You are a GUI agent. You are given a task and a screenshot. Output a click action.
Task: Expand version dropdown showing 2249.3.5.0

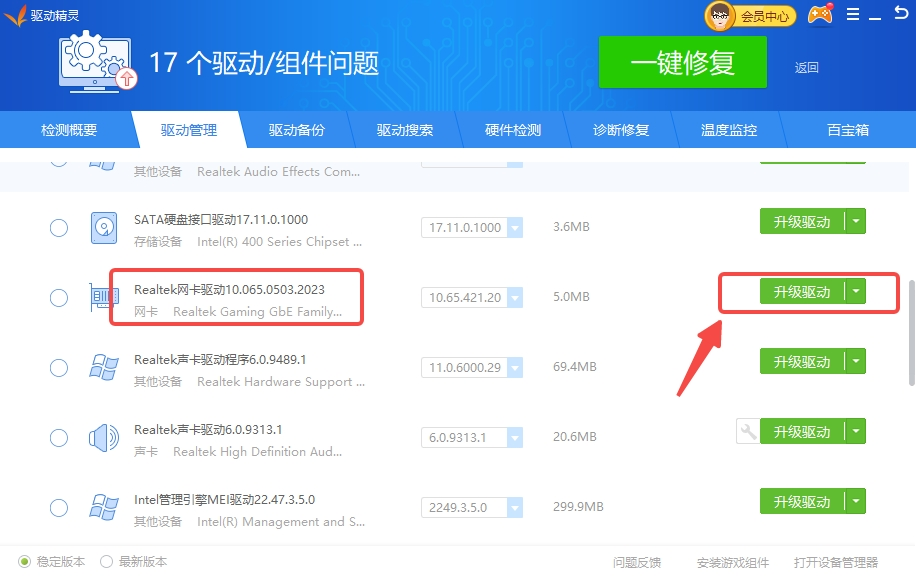[x=515, y=508]
